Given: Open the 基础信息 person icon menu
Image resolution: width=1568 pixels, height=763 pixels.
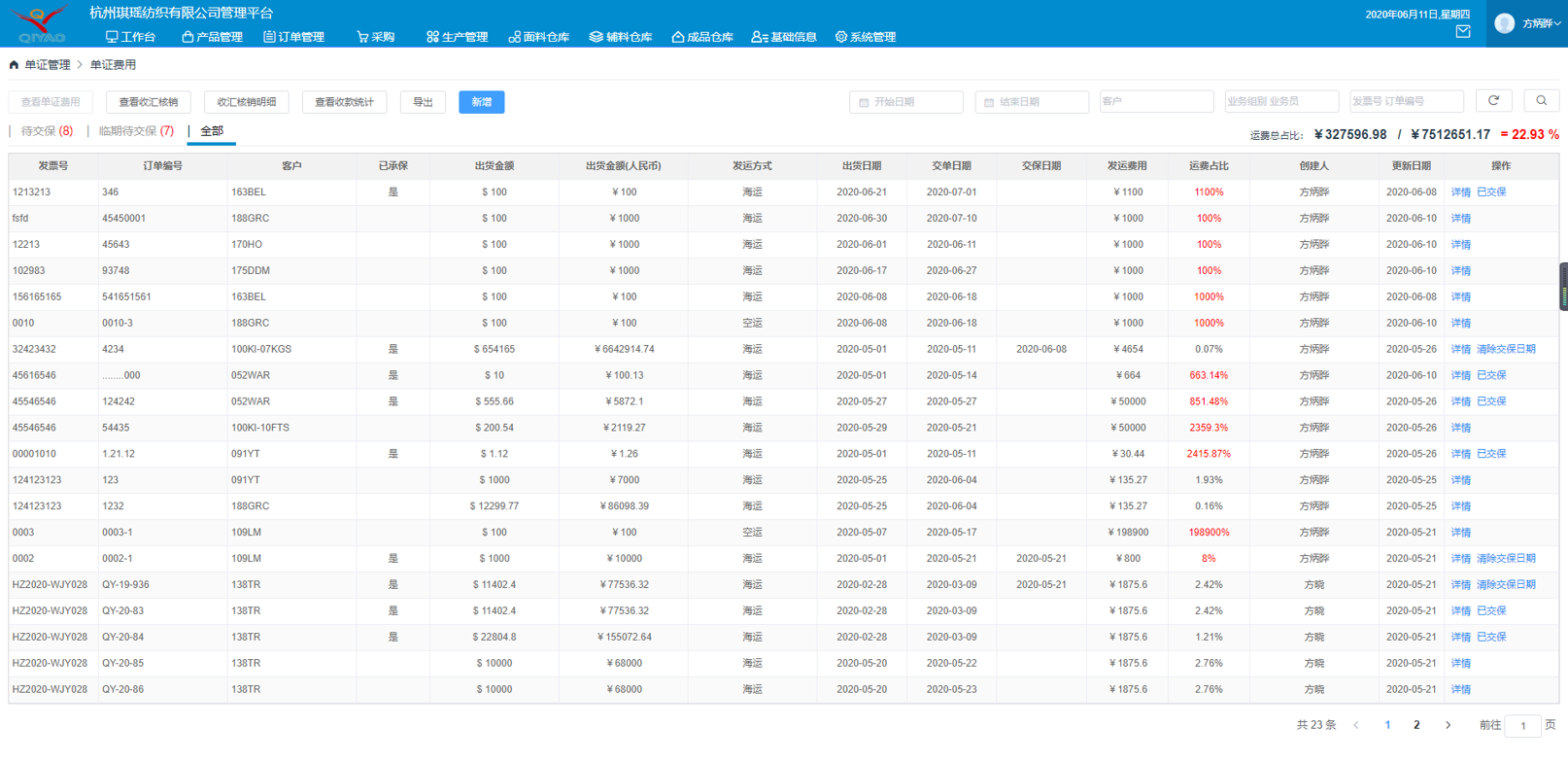Looking at the screenshot, I should pos(783,37).
